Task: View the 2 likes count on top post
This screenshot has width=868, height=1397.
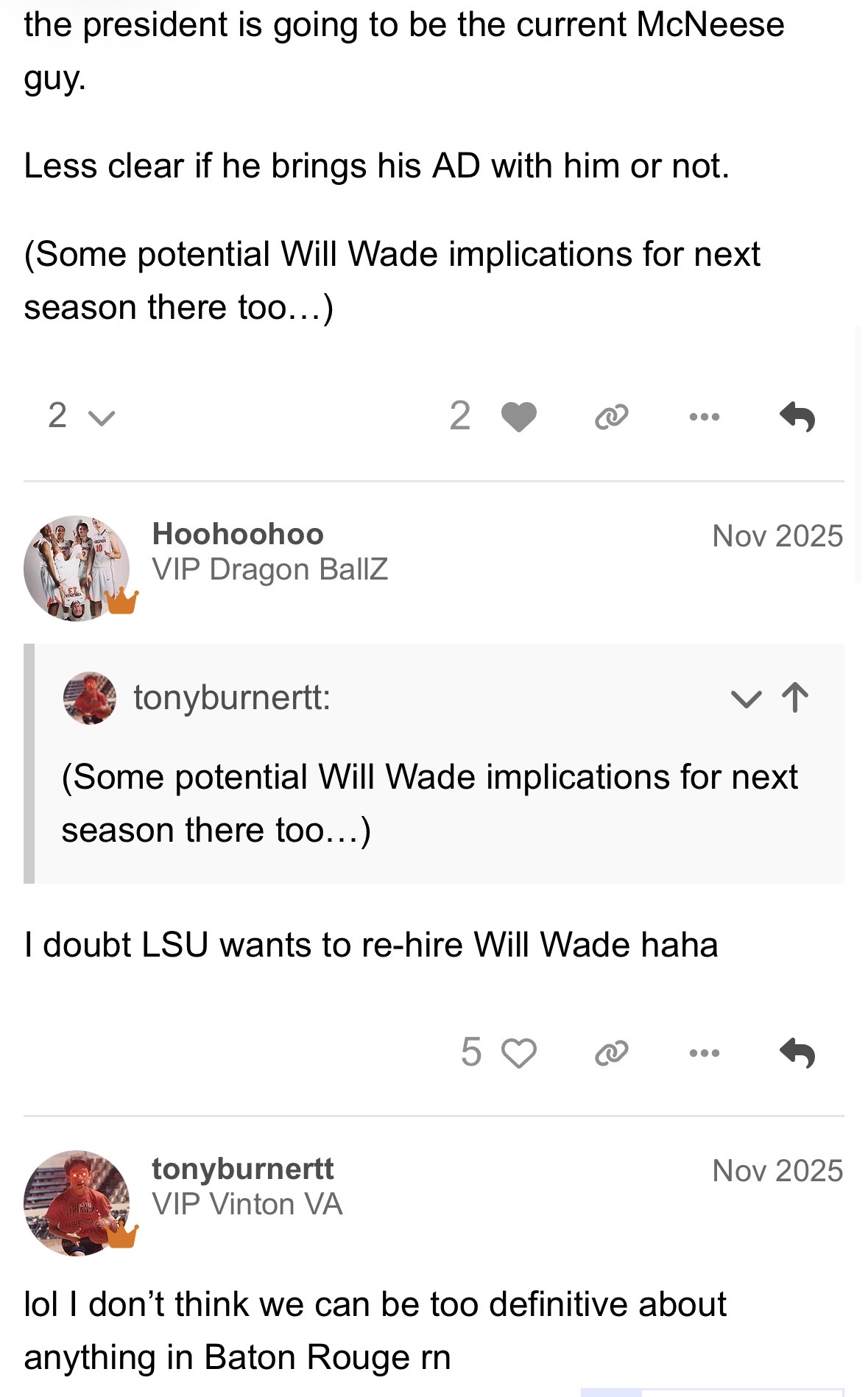Action: [460, 416]
